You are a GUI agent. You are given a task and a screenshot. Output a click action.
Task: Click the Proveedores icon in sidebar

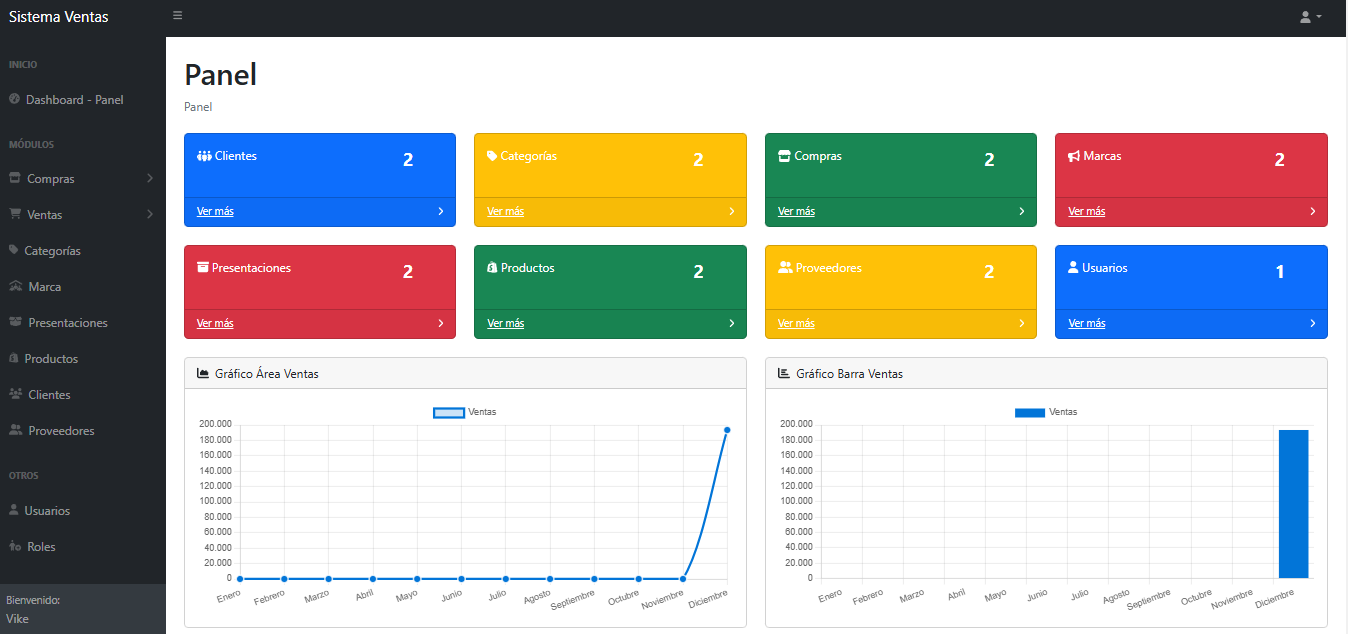point(15,431)
